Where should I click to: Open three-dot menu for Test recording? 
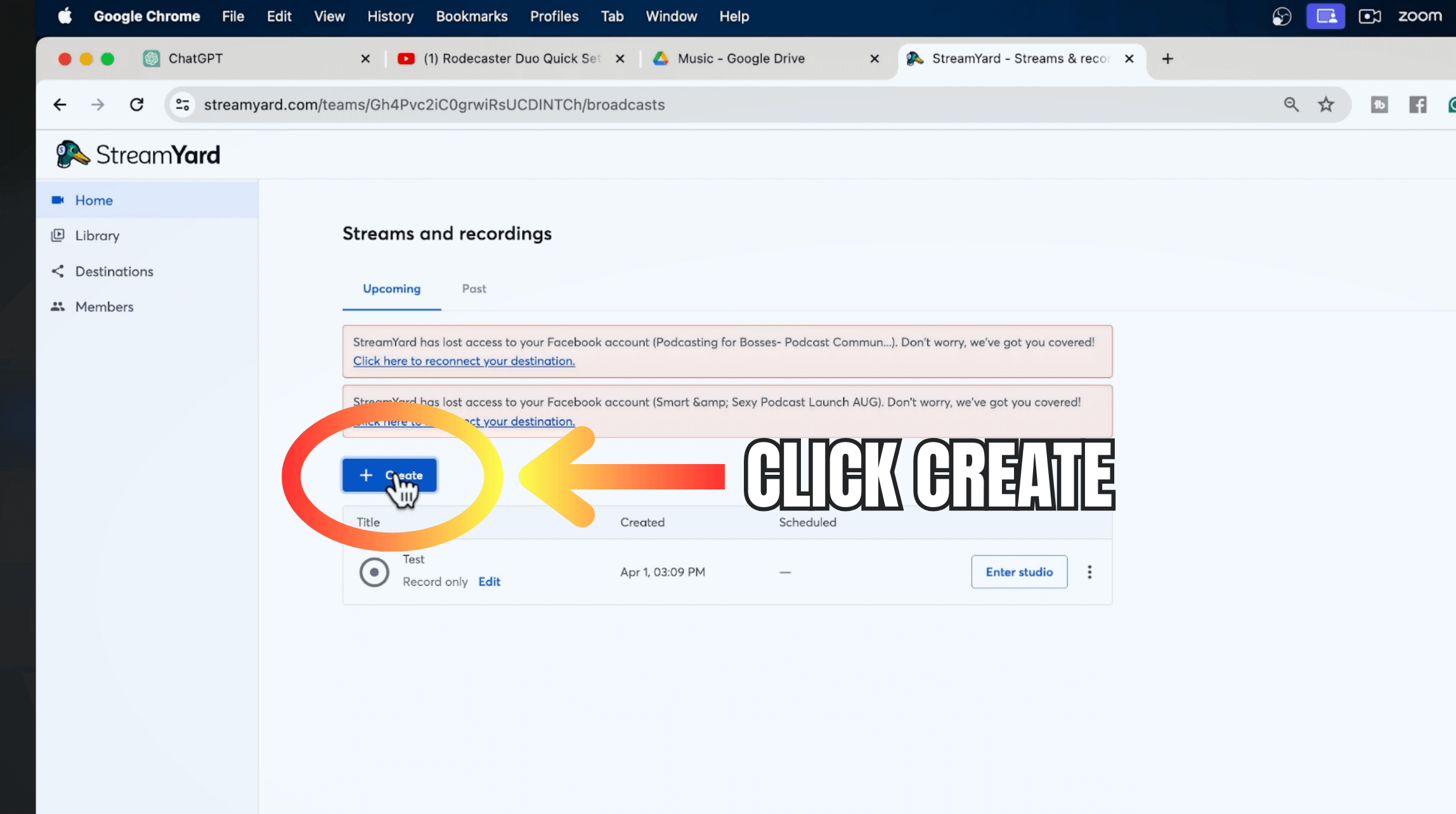click(x=1089, y=572)
